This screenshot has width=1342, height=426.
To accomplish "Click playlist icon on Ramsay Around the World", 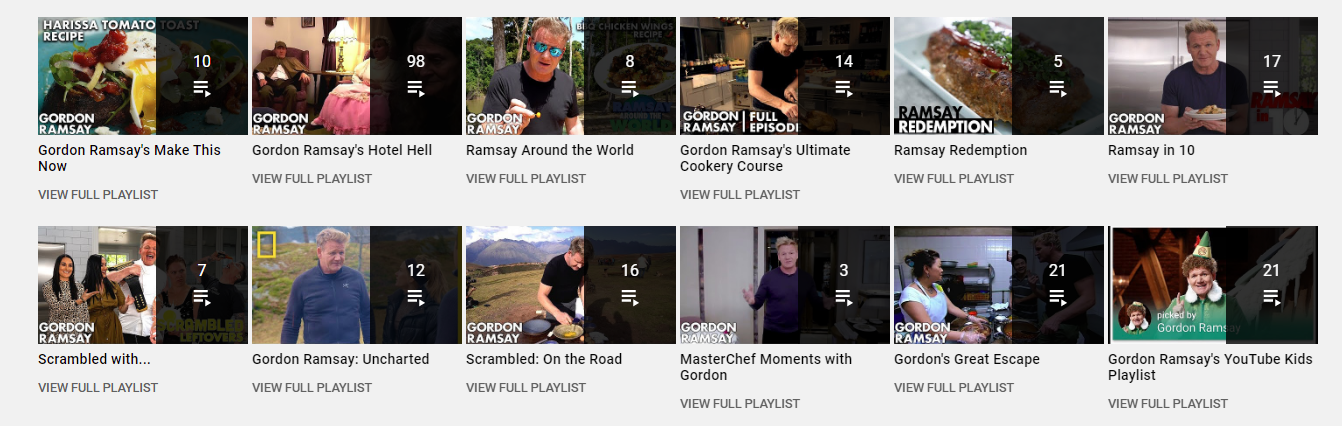I will click(630, 88).
